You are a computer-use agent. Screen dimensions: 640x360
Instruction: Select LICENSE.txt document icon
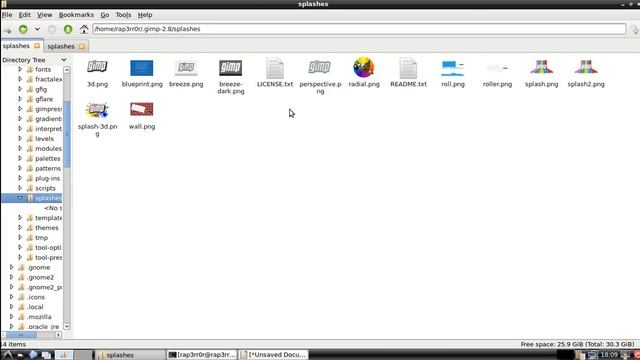click(275, 68)
